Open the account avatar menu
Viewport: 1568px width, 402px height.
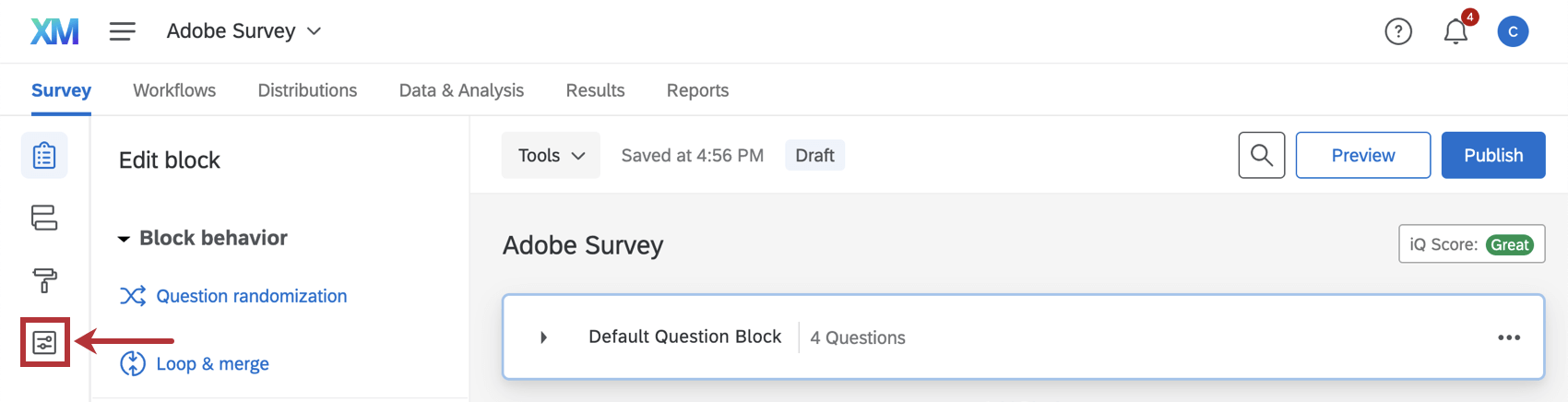[x=1513, y=31]
